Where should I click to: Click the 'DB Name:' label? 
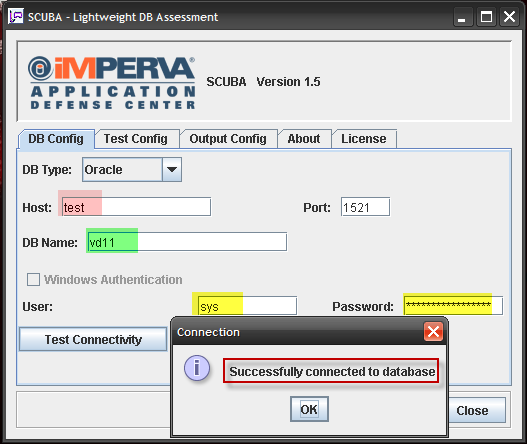tap(50, 243)
